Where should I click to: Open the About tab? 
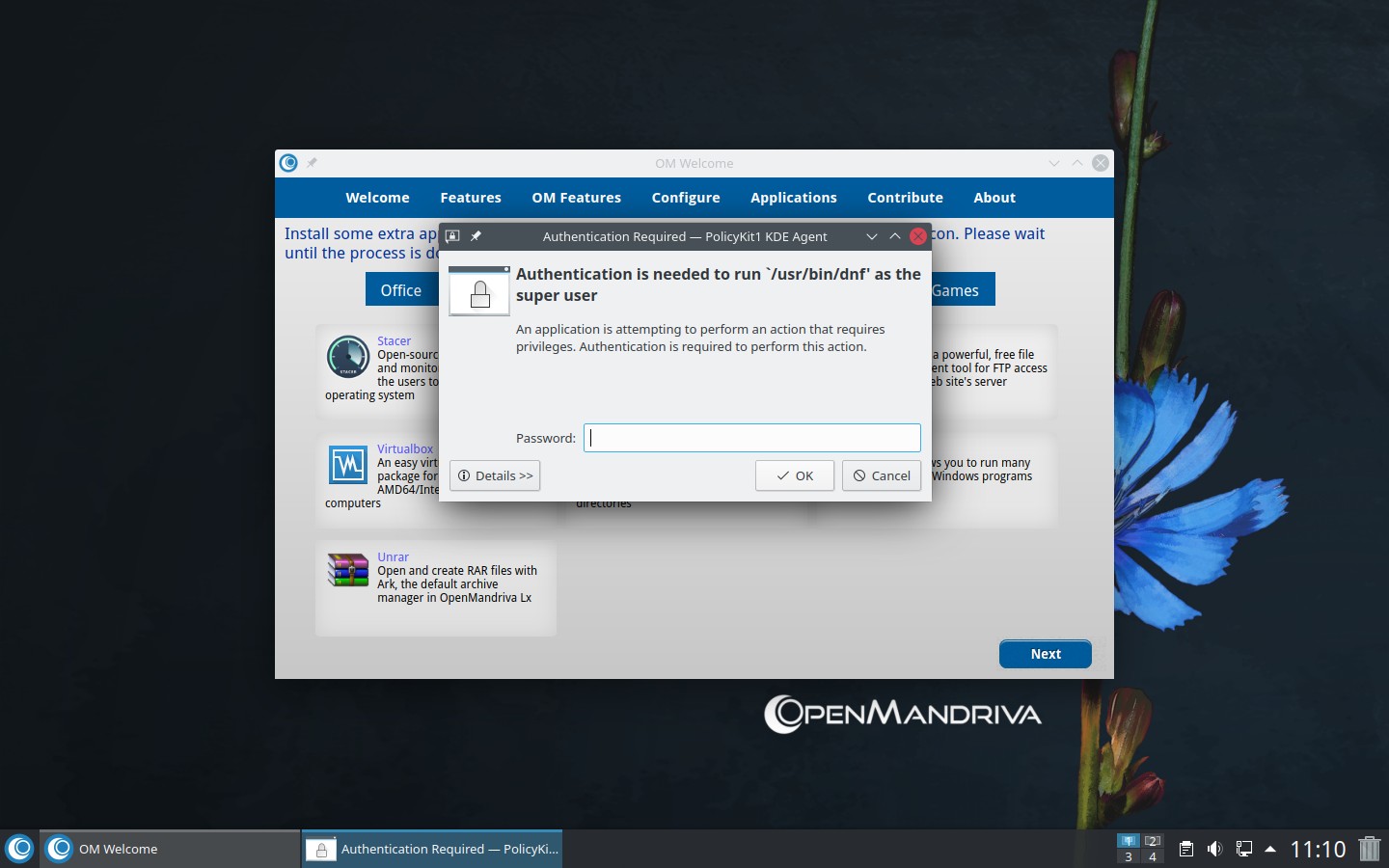click(x=994, y=198)
